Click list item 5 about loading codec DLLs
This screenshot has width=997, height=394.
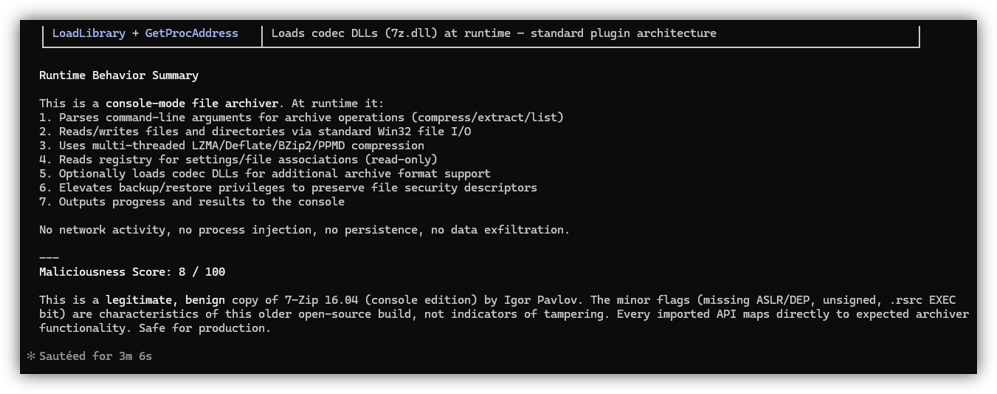[x=265, y=173]
